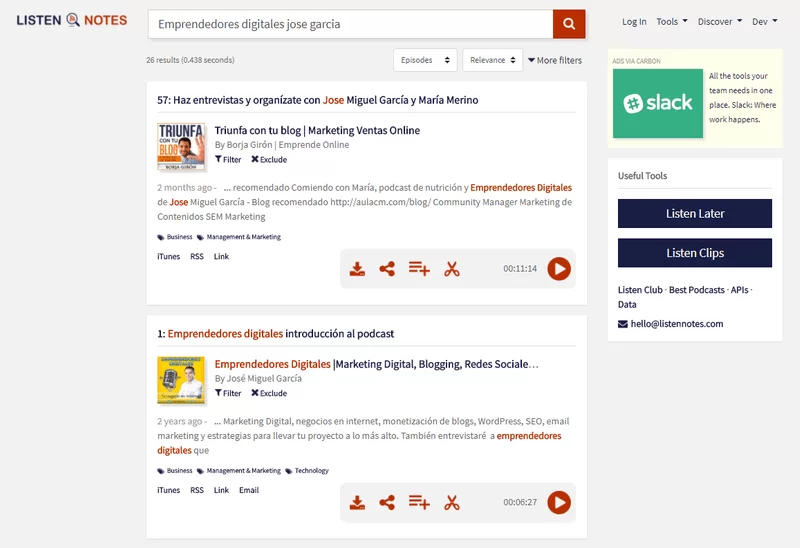
Task: Open iTunes link for episode 57
Action: tap(168, 256)
